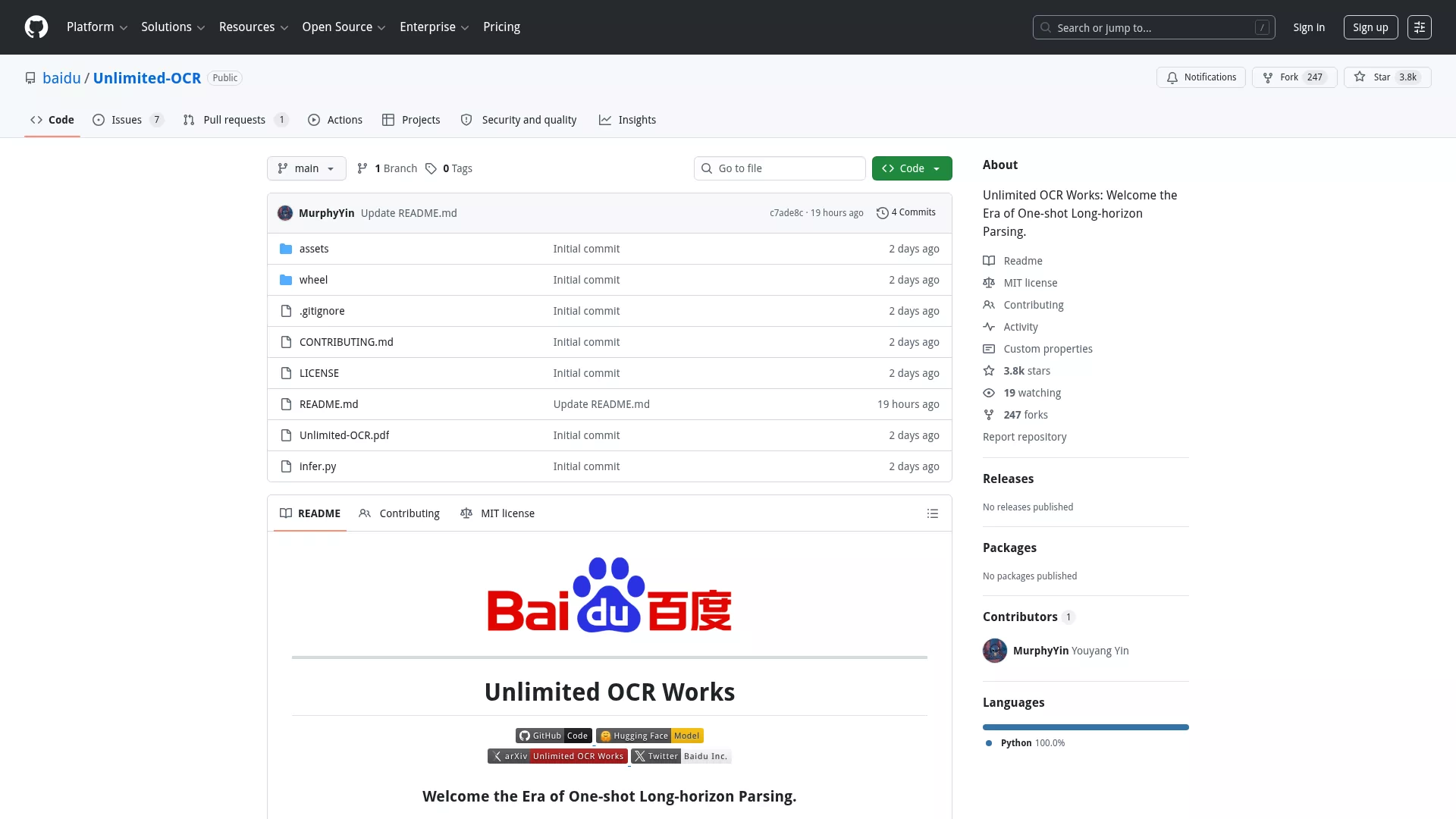Click commit hash c7ade8c
1456x819 pixels.
(786, 213)
